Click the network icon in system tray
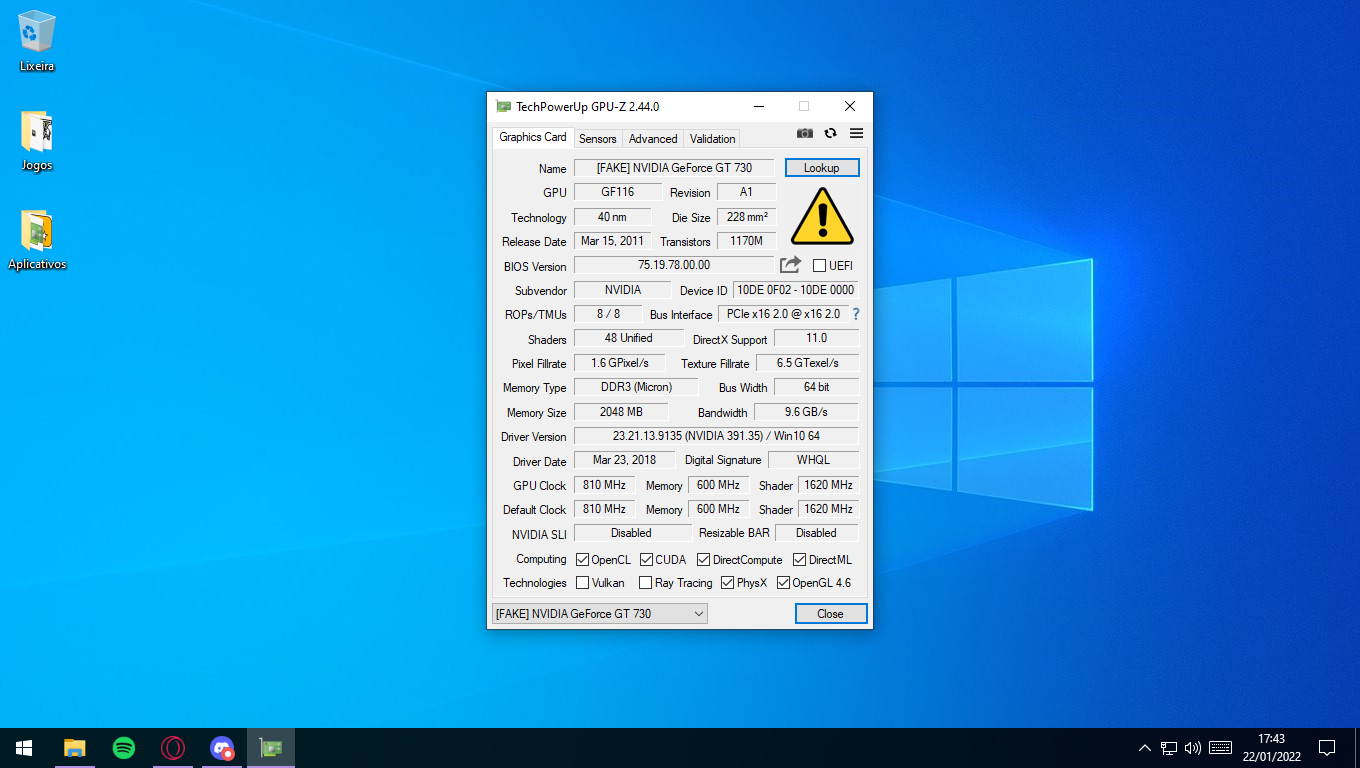This screenshot has width=1360, height=768. point(1169,748)
